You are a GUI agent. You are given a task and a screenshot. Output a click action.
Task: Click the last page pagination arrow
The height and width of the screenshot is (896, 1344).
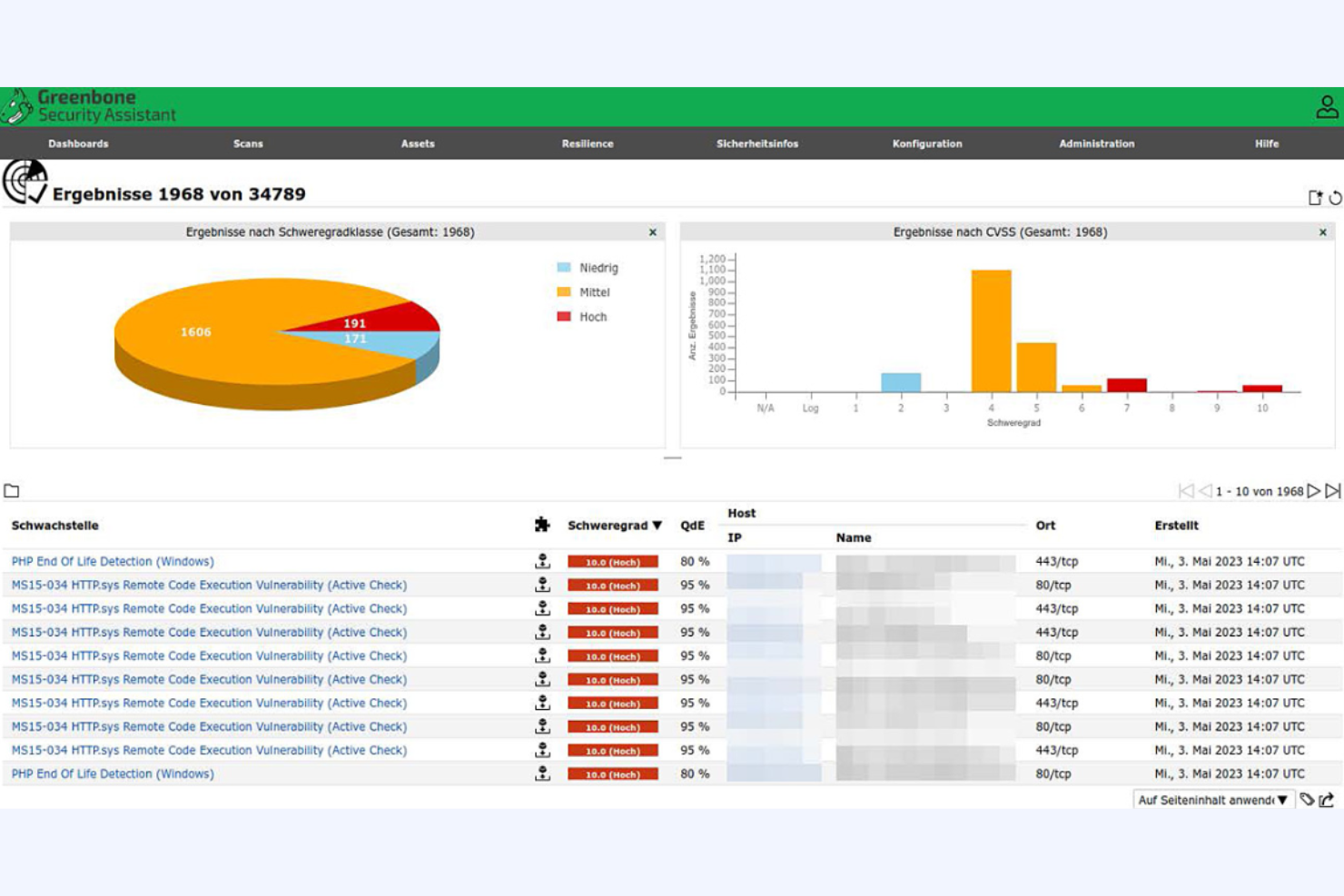1331,489
